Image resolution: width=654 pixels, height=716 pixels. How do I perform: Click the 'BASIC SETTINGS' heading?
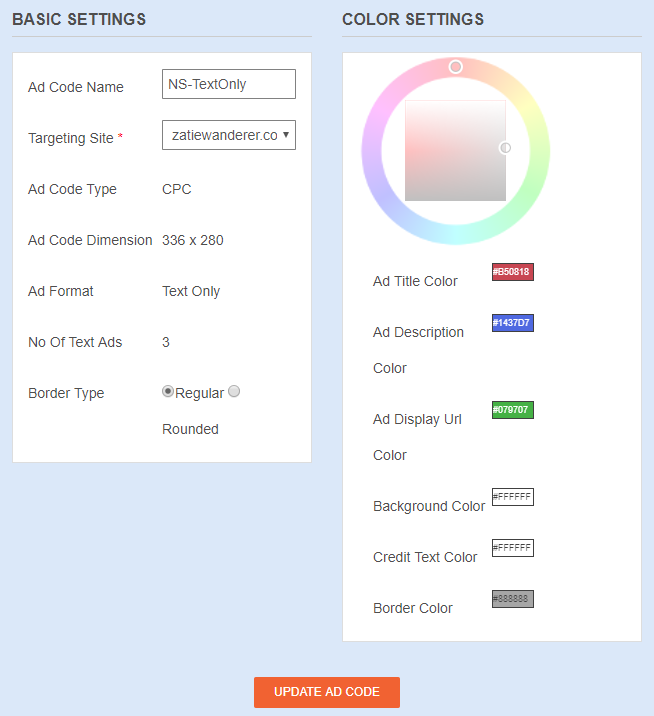pos(79,20)
